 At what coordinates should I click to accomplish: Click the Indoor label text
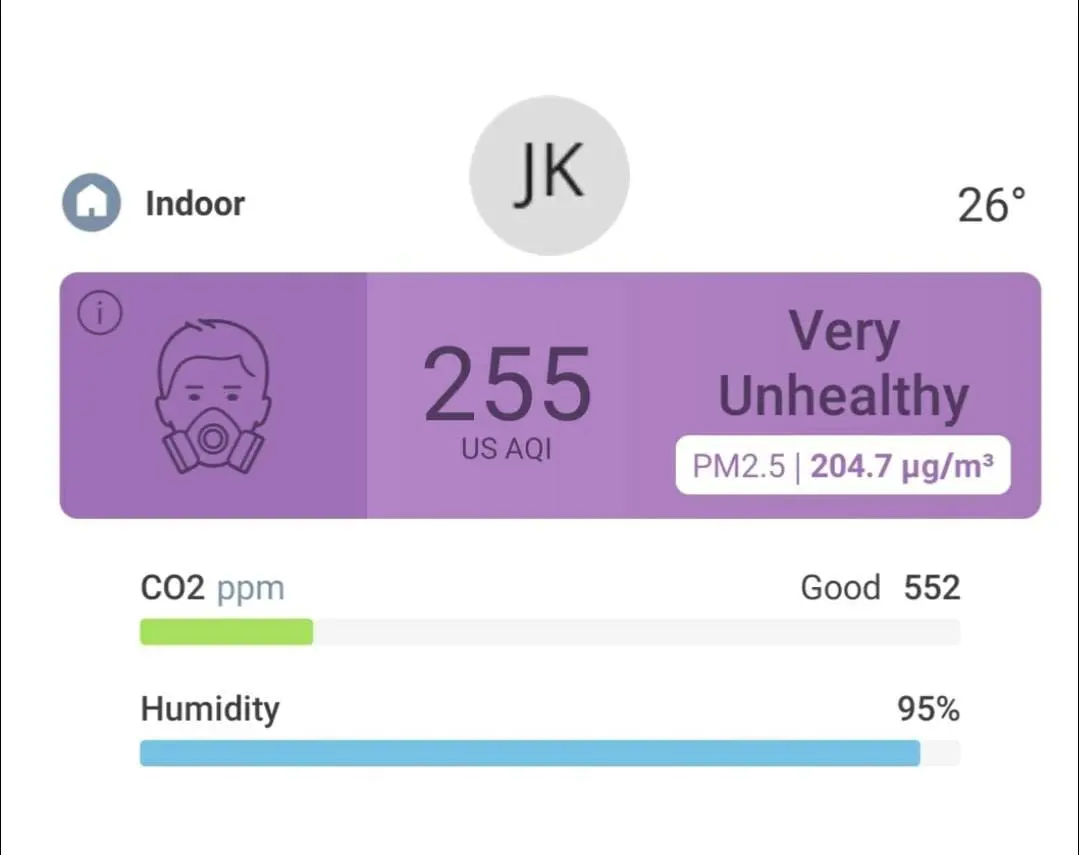[x=195, y=204]
